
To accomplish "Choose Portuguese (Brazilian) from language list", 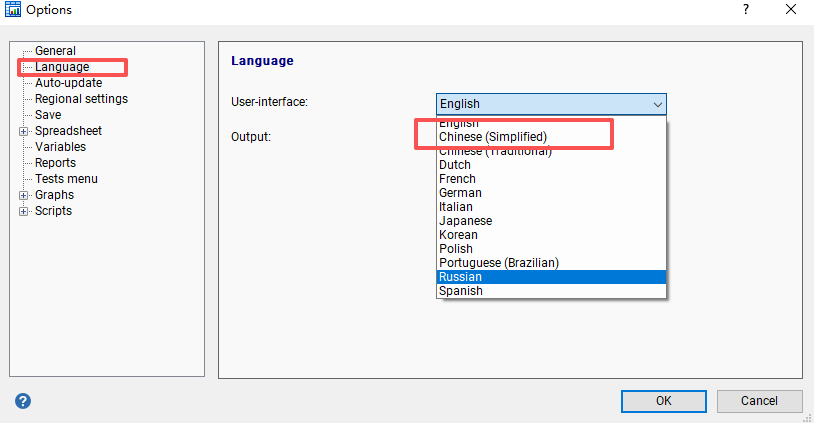I will pos(551,263).
